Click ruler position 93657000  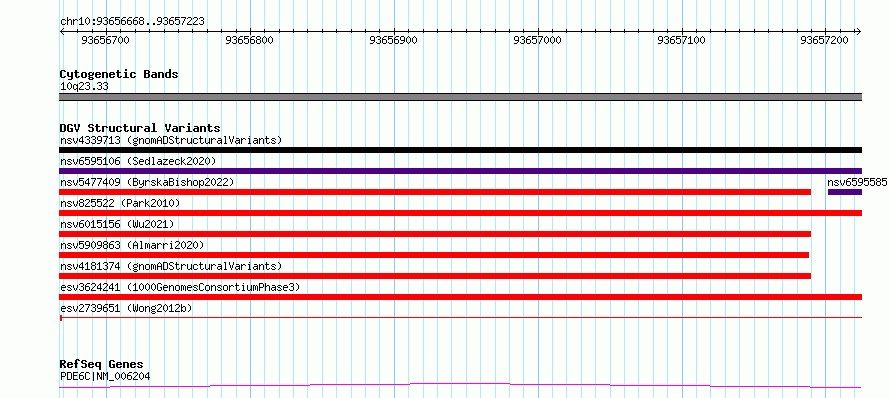[x=537, y=40]
